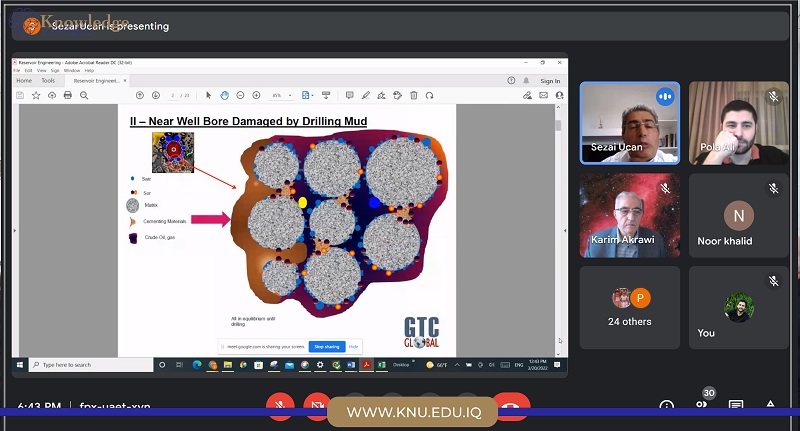Open Excel from the taskbar
The height and width of the screenshot is (431, 800).
click(382, 365)
